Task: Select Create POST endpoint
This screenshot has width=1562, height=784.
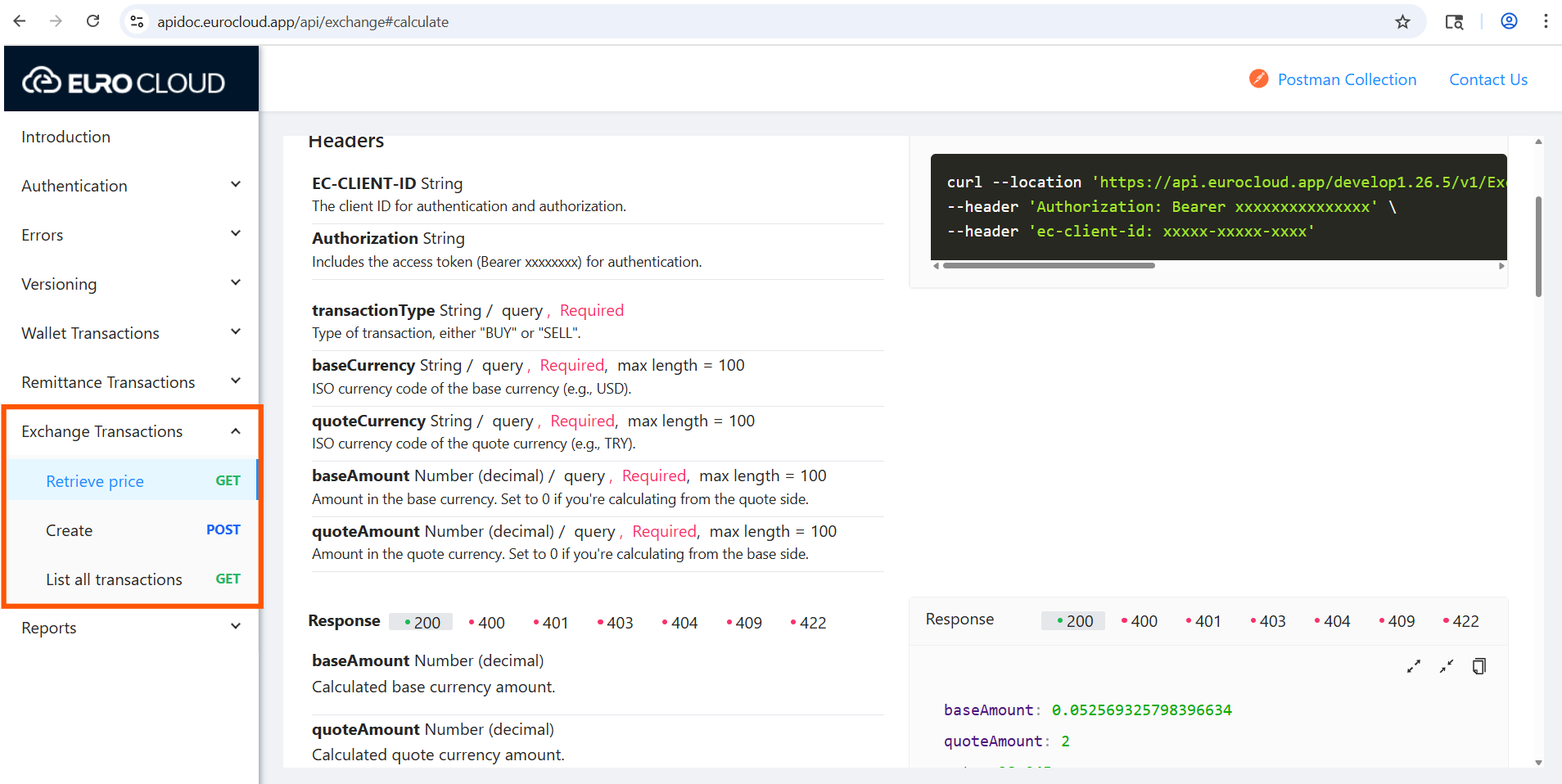Action: [132, 530]
